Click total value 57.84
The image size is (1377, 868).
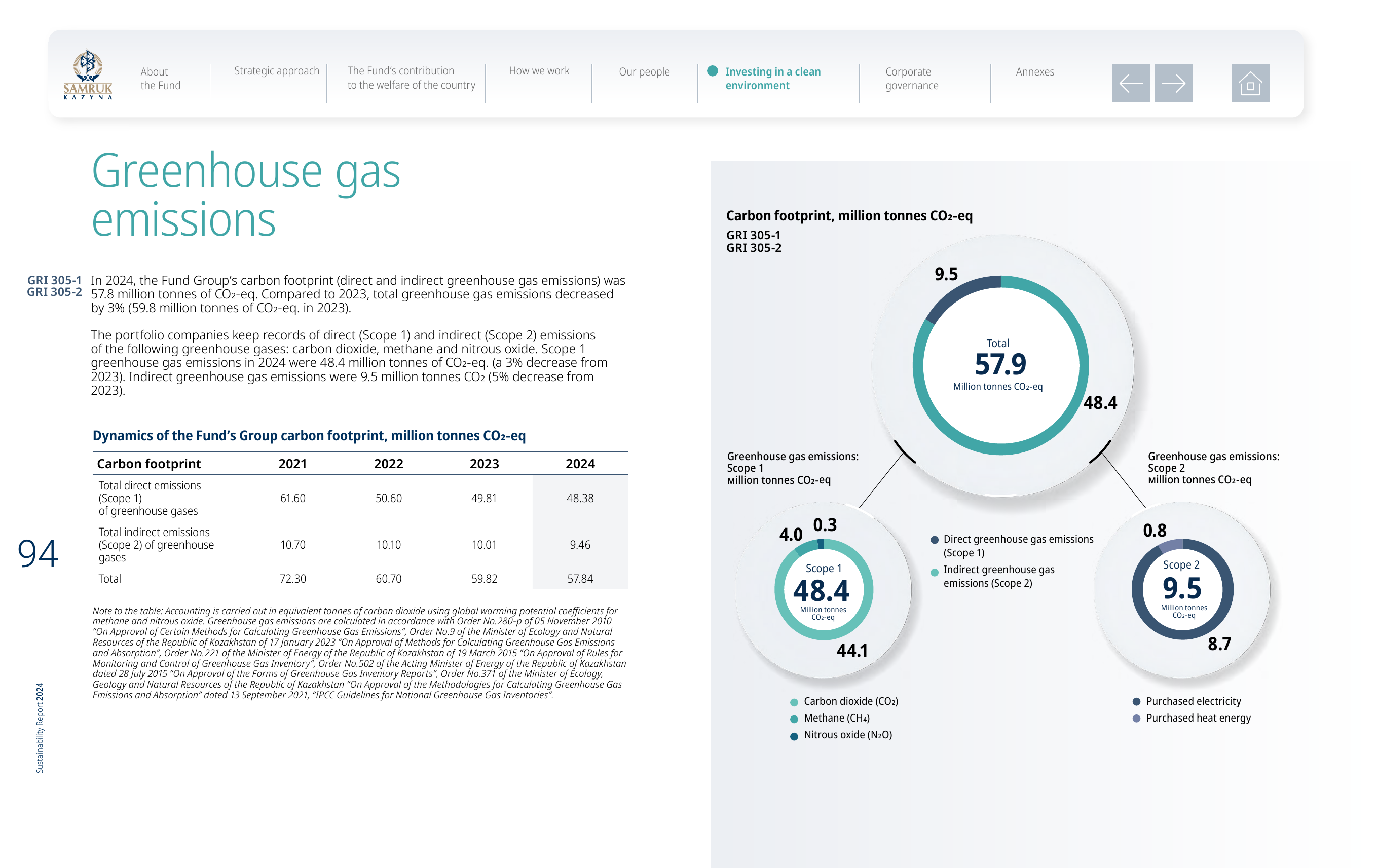580,579
